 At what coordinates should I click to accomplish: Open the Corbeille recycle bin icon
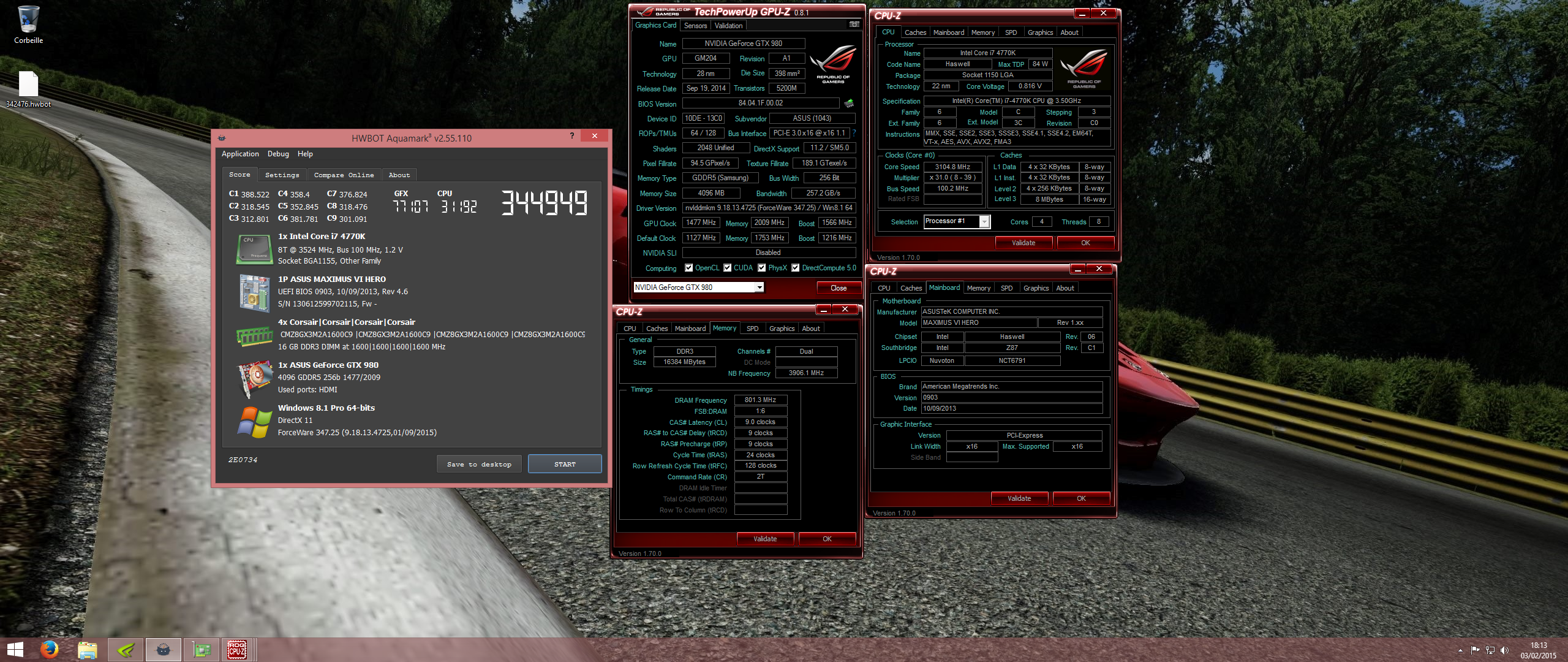(x=28, y=25)
